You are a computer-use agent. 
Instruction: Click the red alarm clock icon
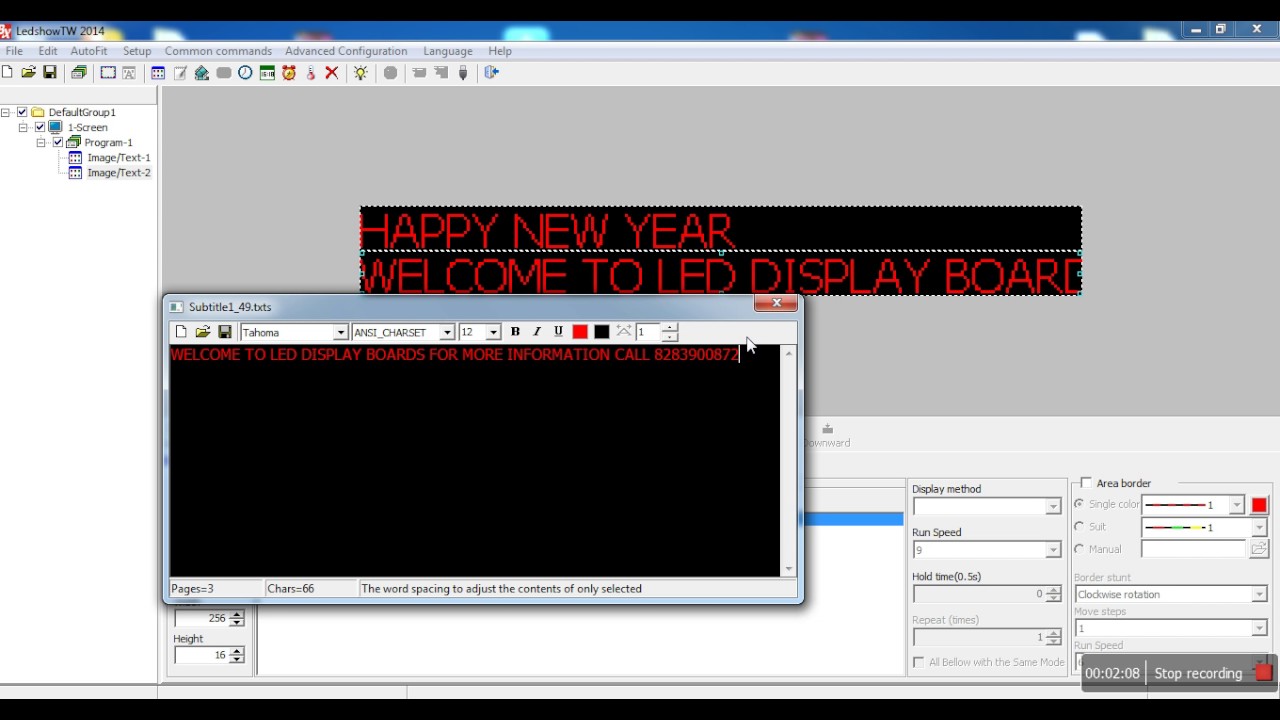(x=289, y=73)
